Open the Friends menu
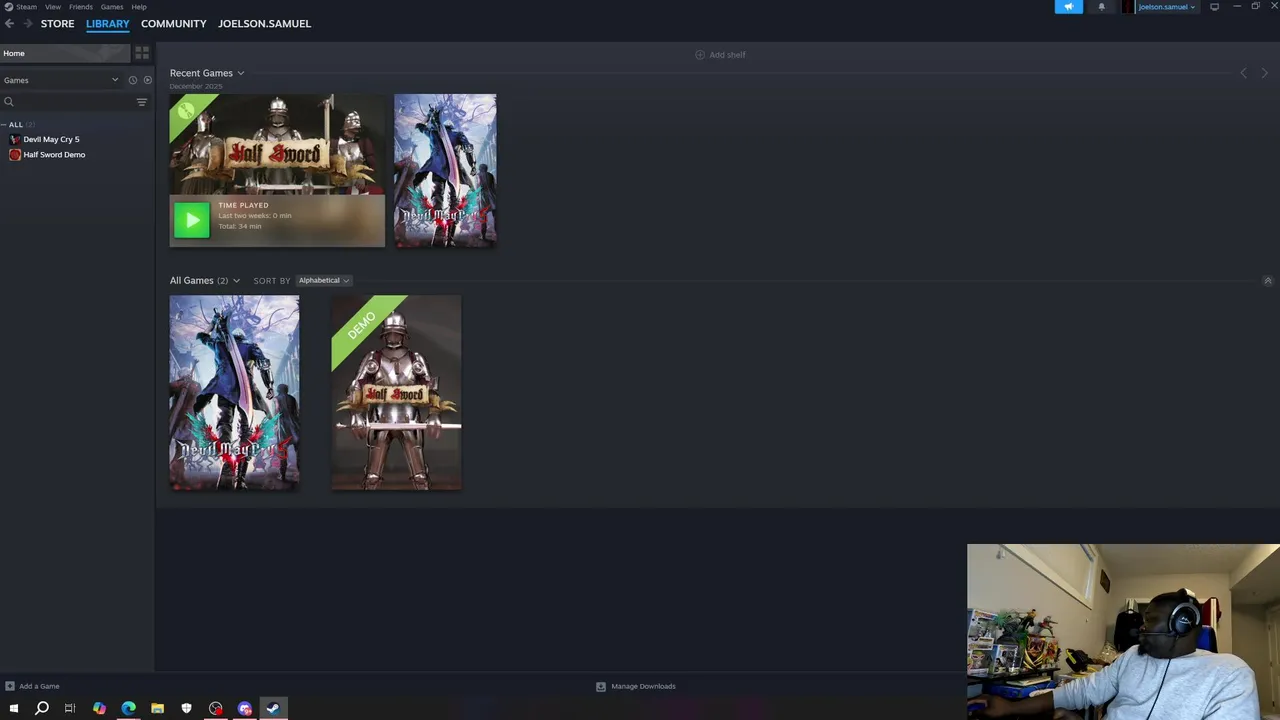The height and width of the screenshot is (720, 1280). (x=81, y=7)
